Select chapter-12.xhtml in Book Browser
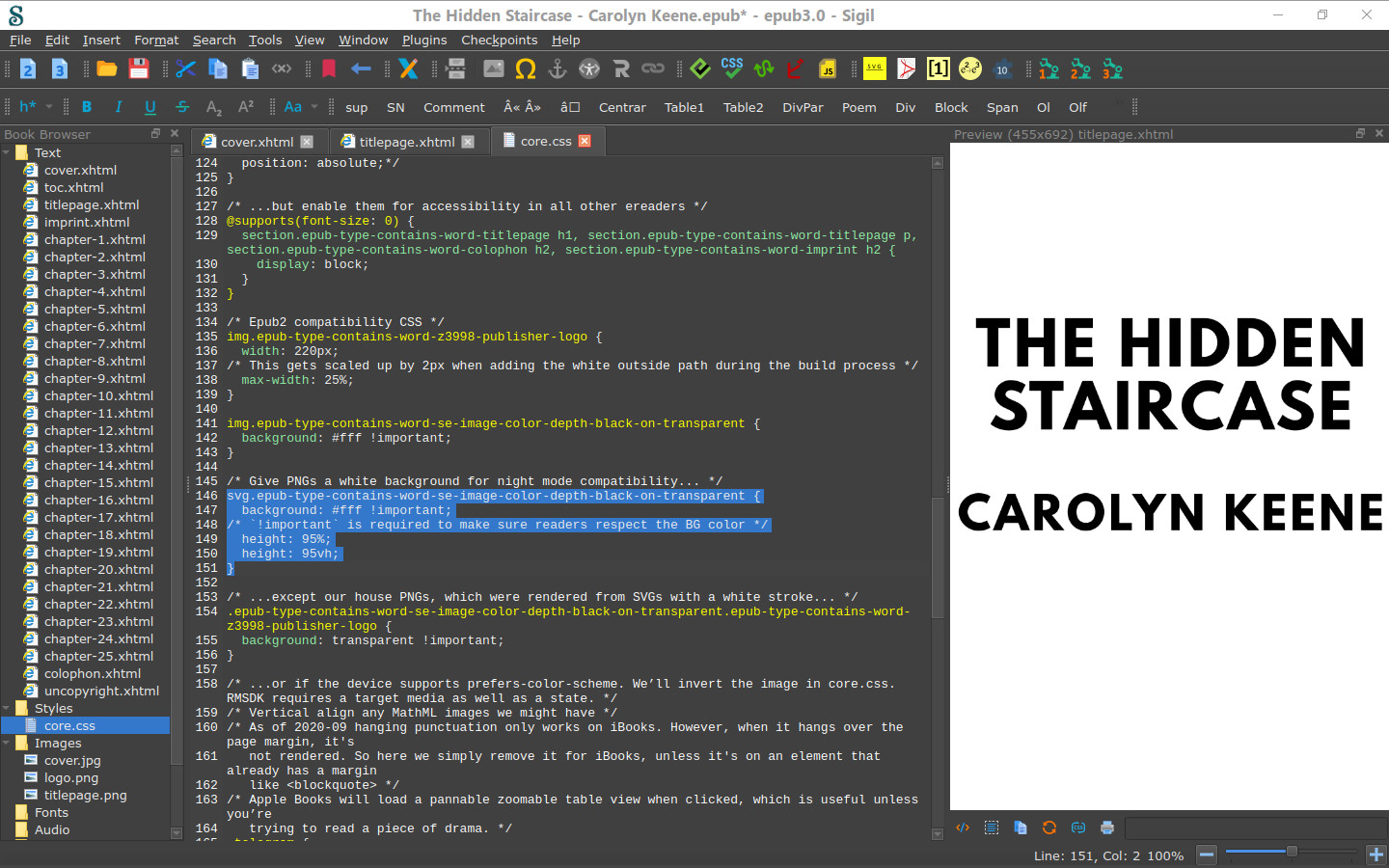The image size is (1389, 868). click(x=98, y=430)
